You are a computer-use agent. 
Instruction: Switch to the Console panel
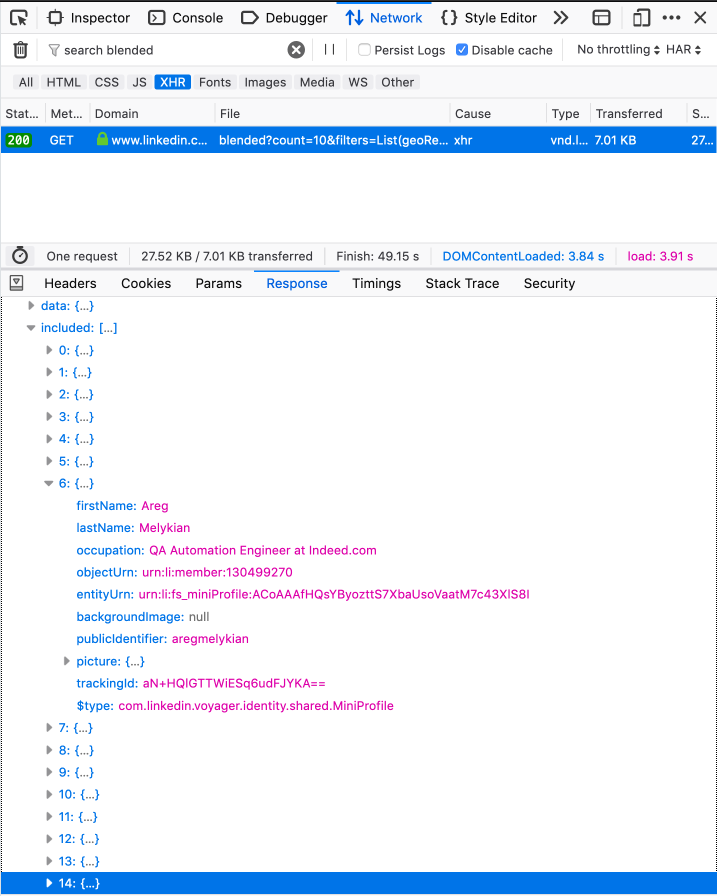tap(186, 18)
